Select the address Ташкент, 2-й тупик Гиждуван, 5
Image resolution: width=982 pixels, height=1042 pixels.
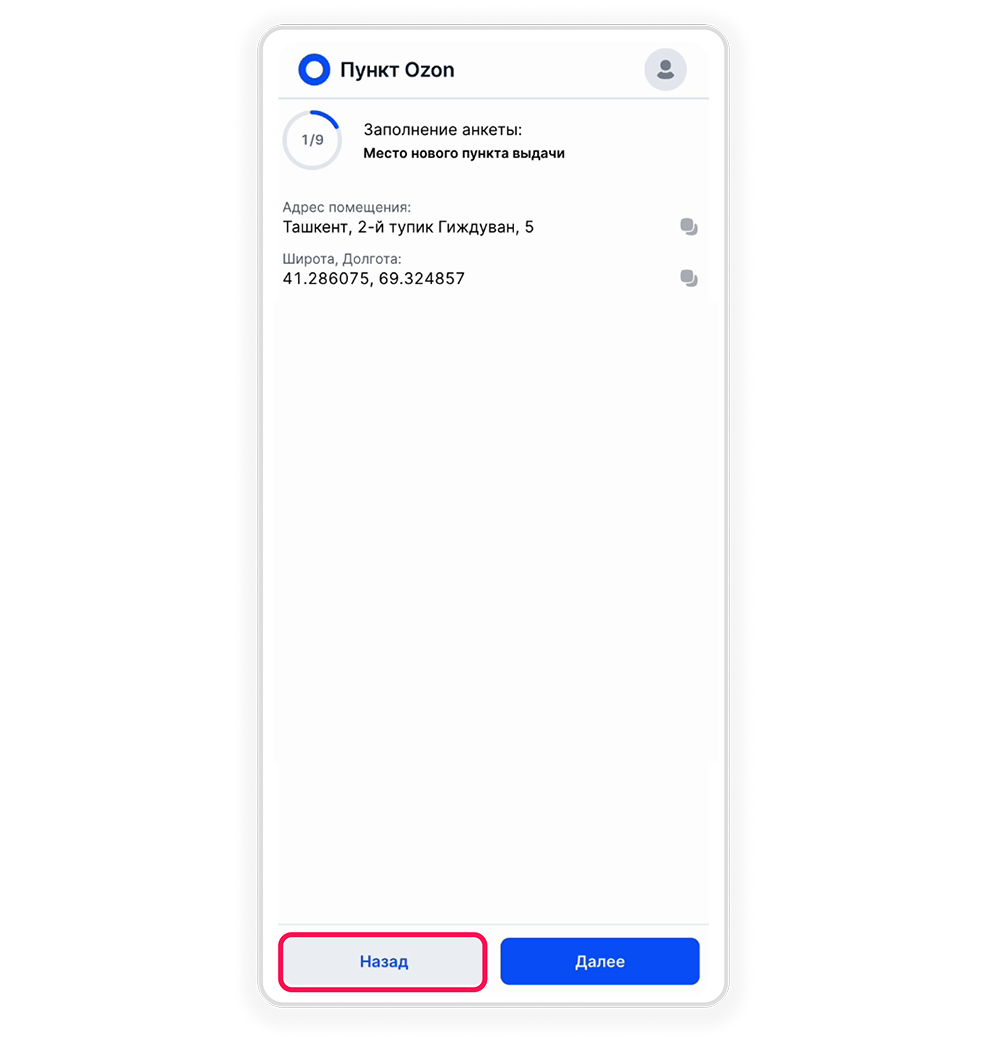(408, 227)
